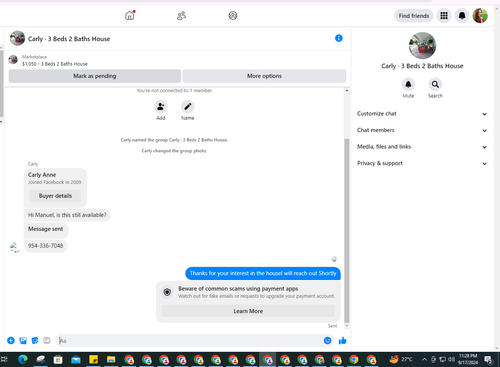Click the taskbar clock showing 11:28 PM

[x=468, y=359]
